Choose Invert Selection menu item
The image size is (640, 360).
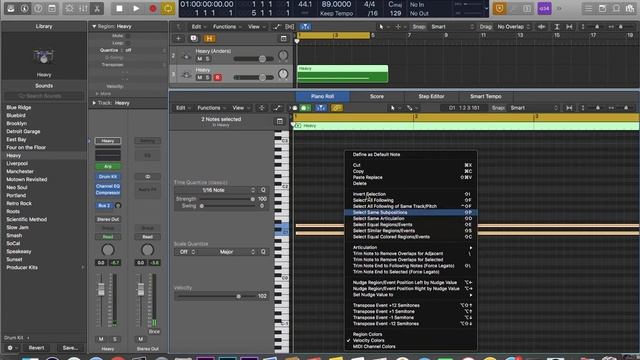[x=411, y=194]
